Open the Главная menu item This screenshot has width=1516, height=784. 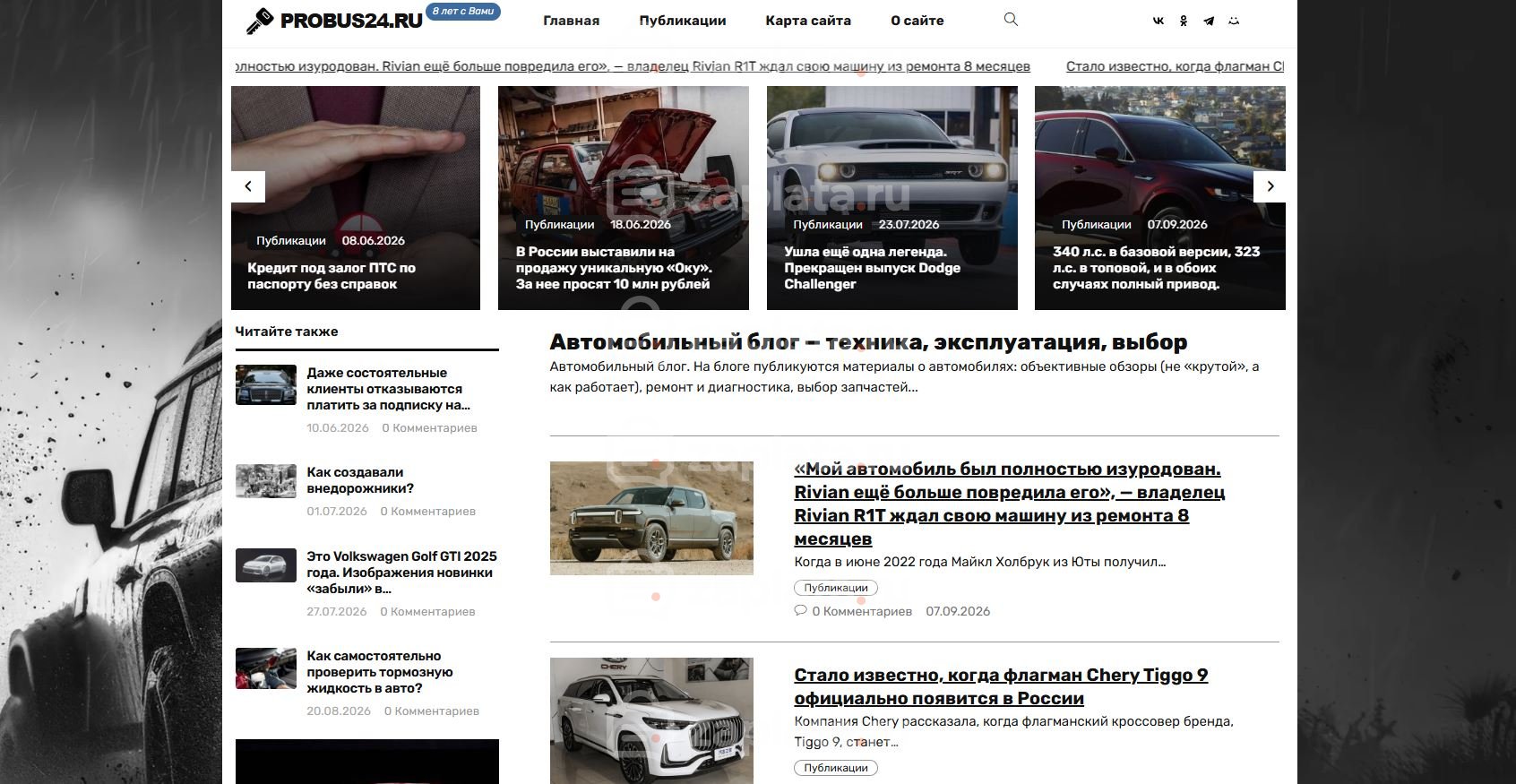572,21
